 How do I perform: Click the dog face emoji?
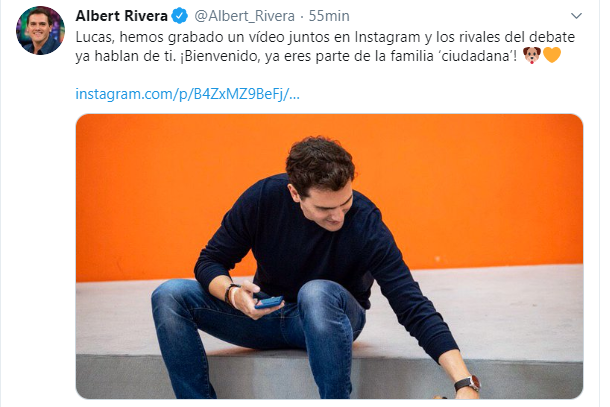coord(532,55)
